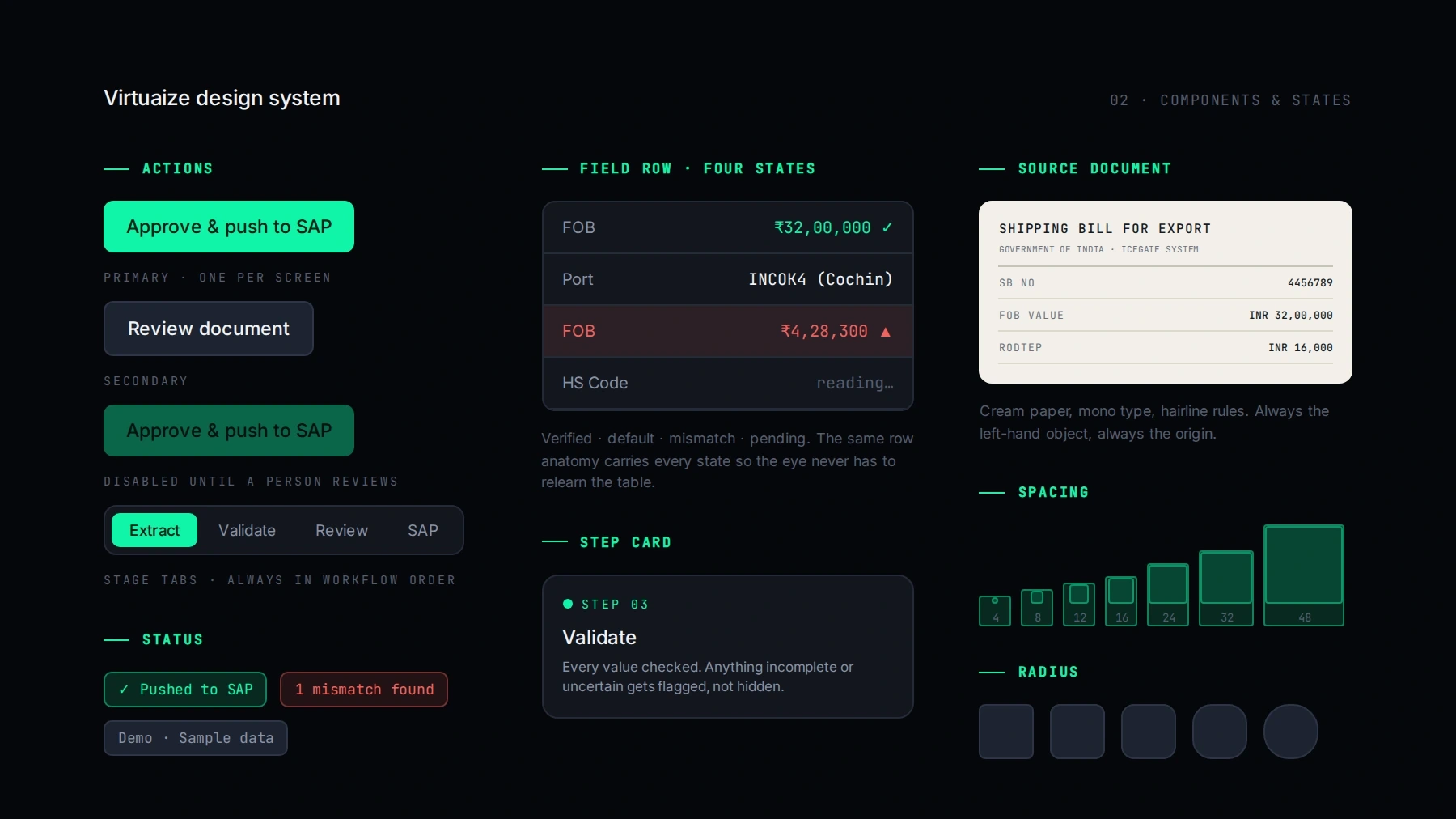This screenshot has width=1456, height=819.
Task: Select the Demo · Sample data badge
Action: (x=196, y=738)
